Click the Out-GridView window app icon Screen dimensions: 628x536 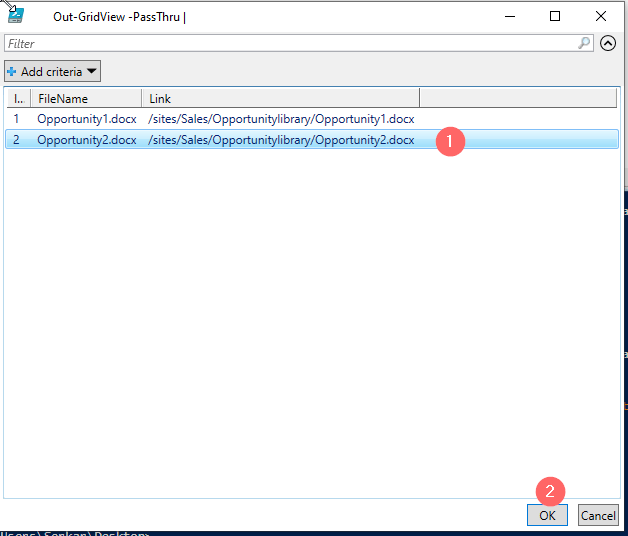coord(16,16)
